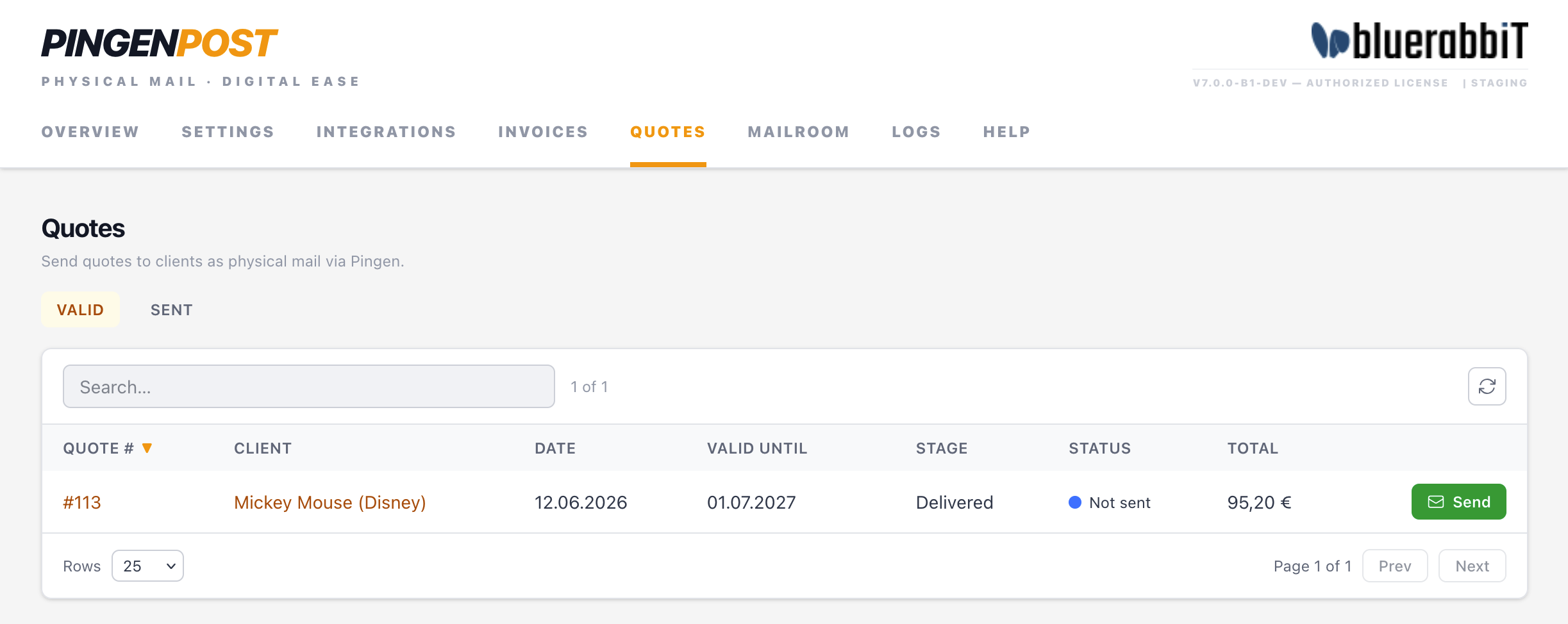Switch to the Integrations tab
This screenshot has width=1568, height=624.
click(x=387, y=132)
